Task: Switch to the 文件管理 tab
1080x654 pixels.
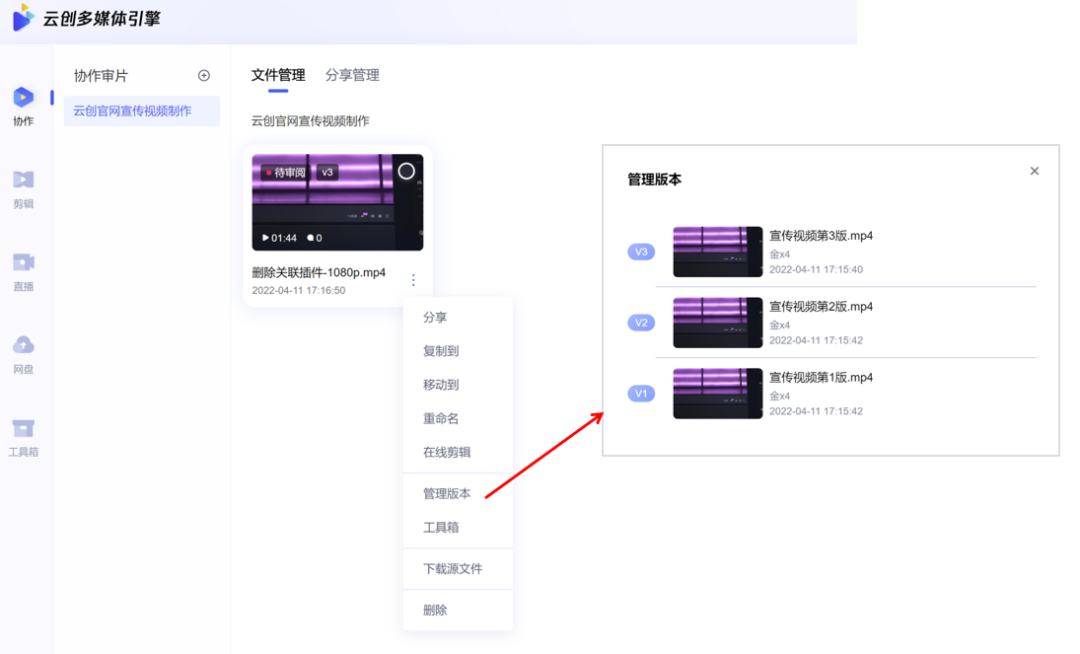Action: point(278,75)
